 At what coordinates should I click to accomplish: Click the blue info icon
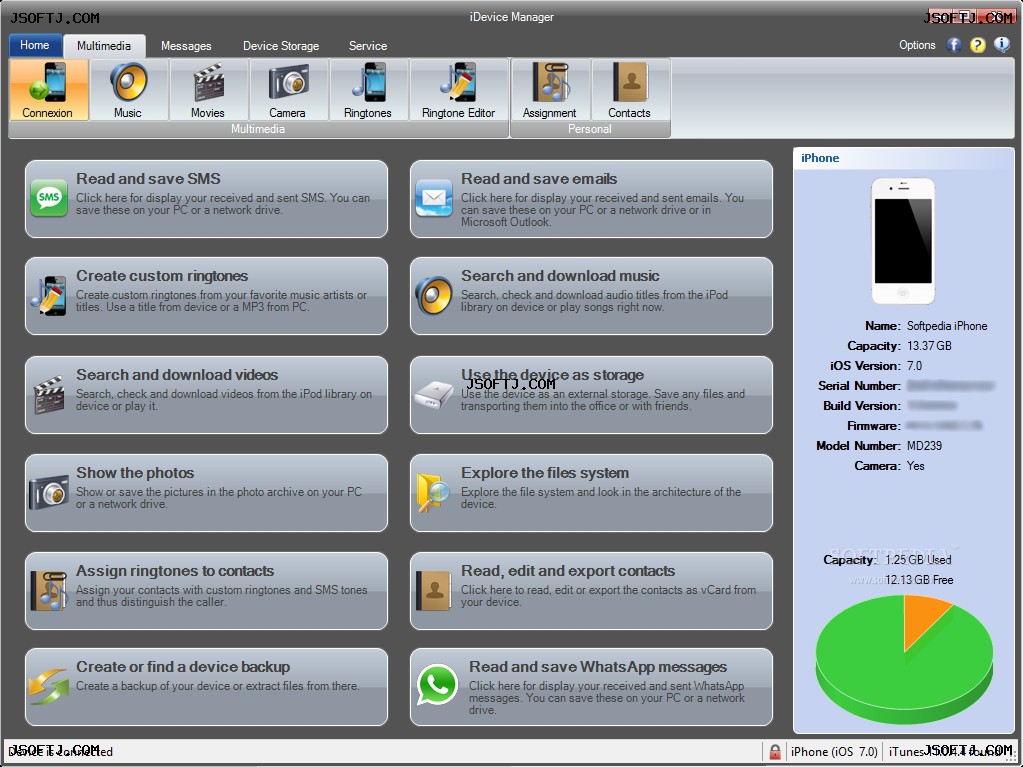pos(1001,45)
